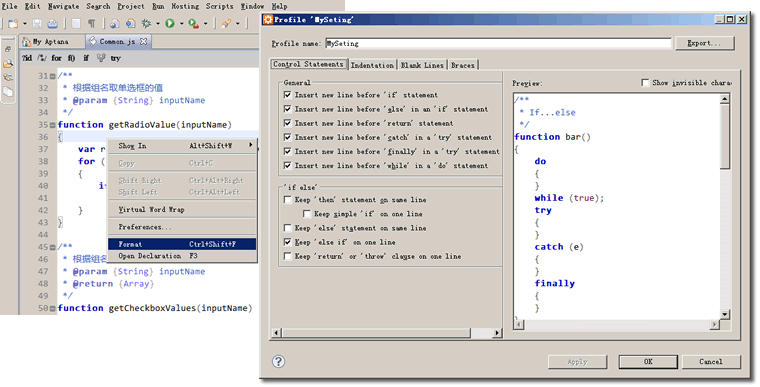
Task: Select the Control Statements tab
Action: (308, 64)
